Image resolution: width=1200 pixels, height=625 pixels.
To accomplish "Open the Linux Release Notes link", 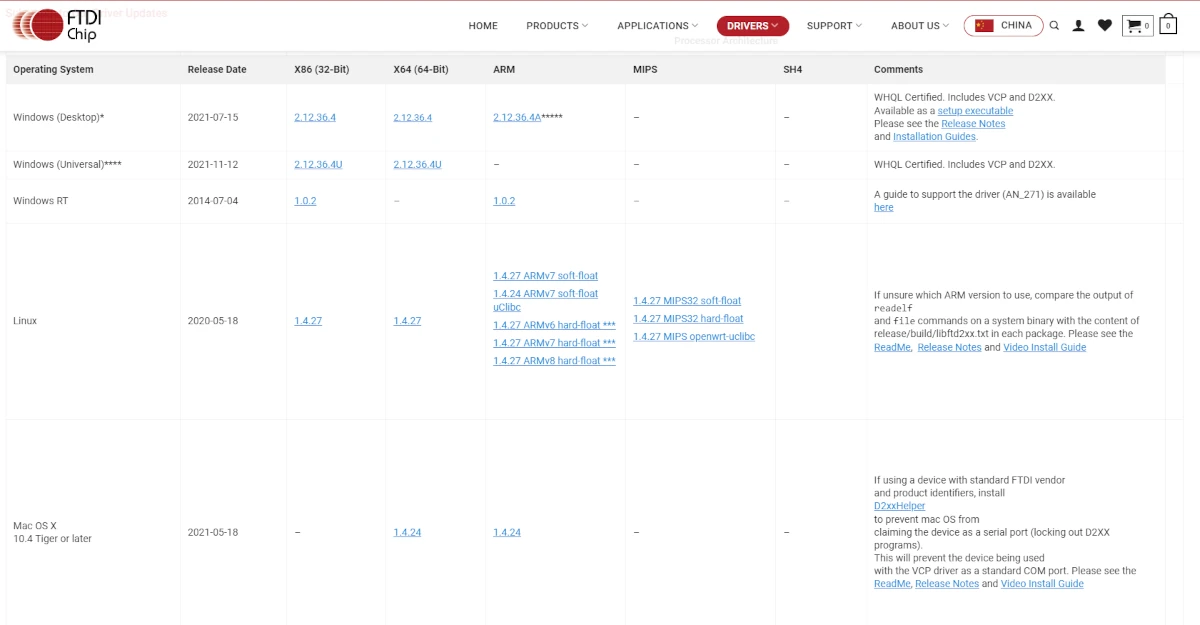I will pyautogui.click(x=949, y=348).
